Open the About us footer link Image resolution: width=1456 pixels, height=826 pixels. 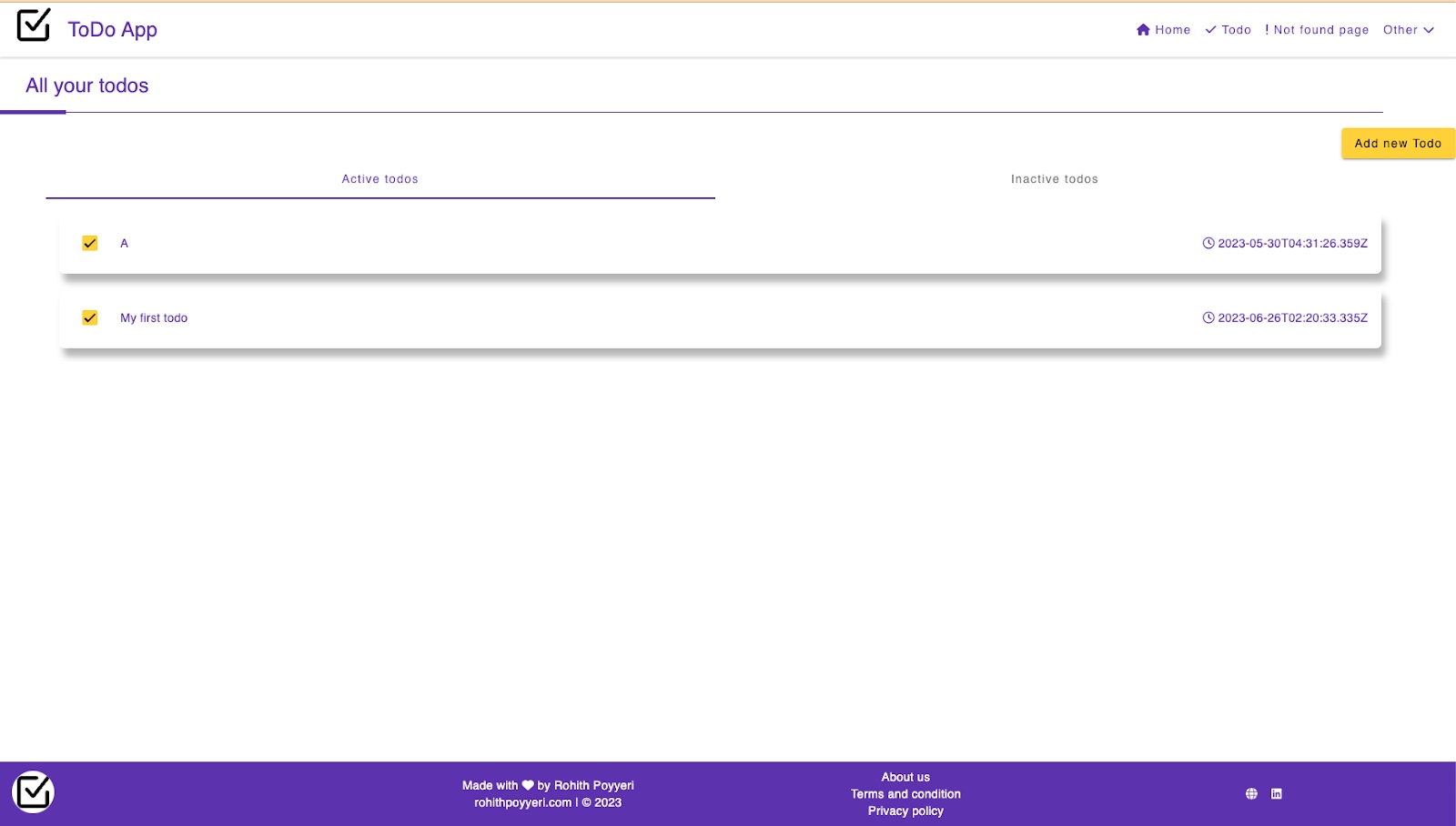[x=905, y=777]
